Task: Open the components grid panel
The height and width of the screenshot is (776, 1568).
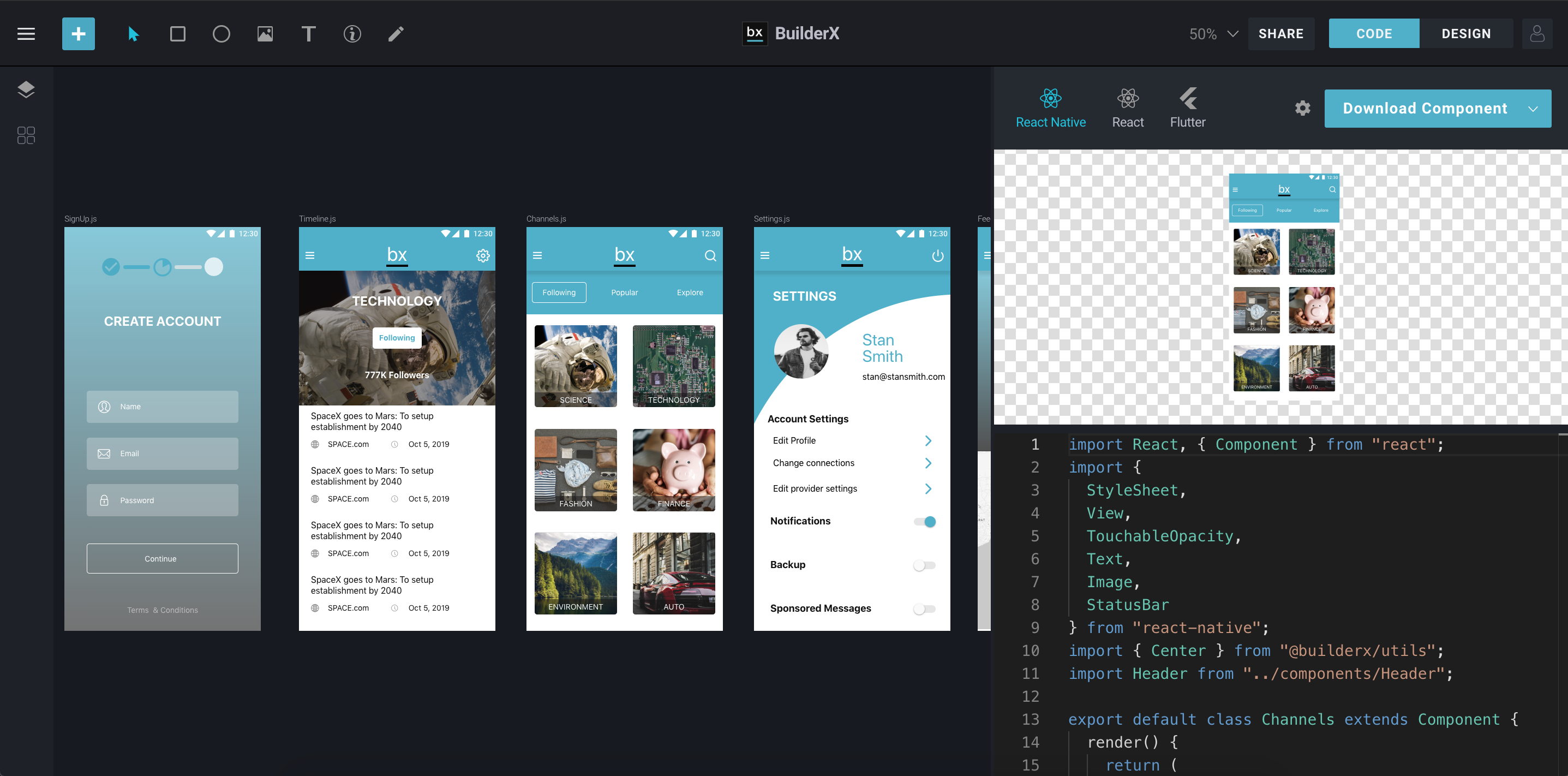Action: coord(26,135)
